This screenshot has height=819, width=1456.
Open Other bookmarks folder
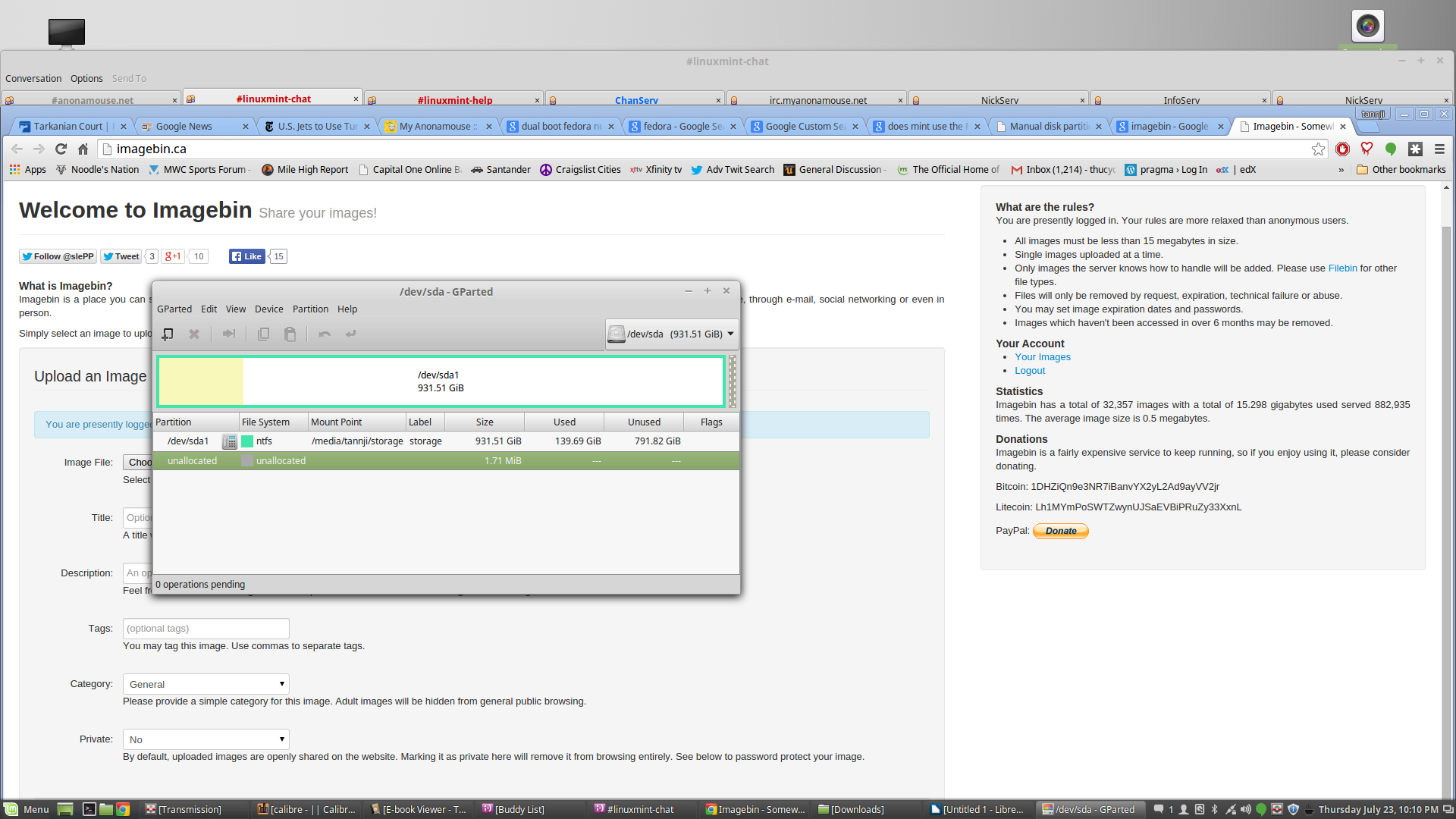1401,170
